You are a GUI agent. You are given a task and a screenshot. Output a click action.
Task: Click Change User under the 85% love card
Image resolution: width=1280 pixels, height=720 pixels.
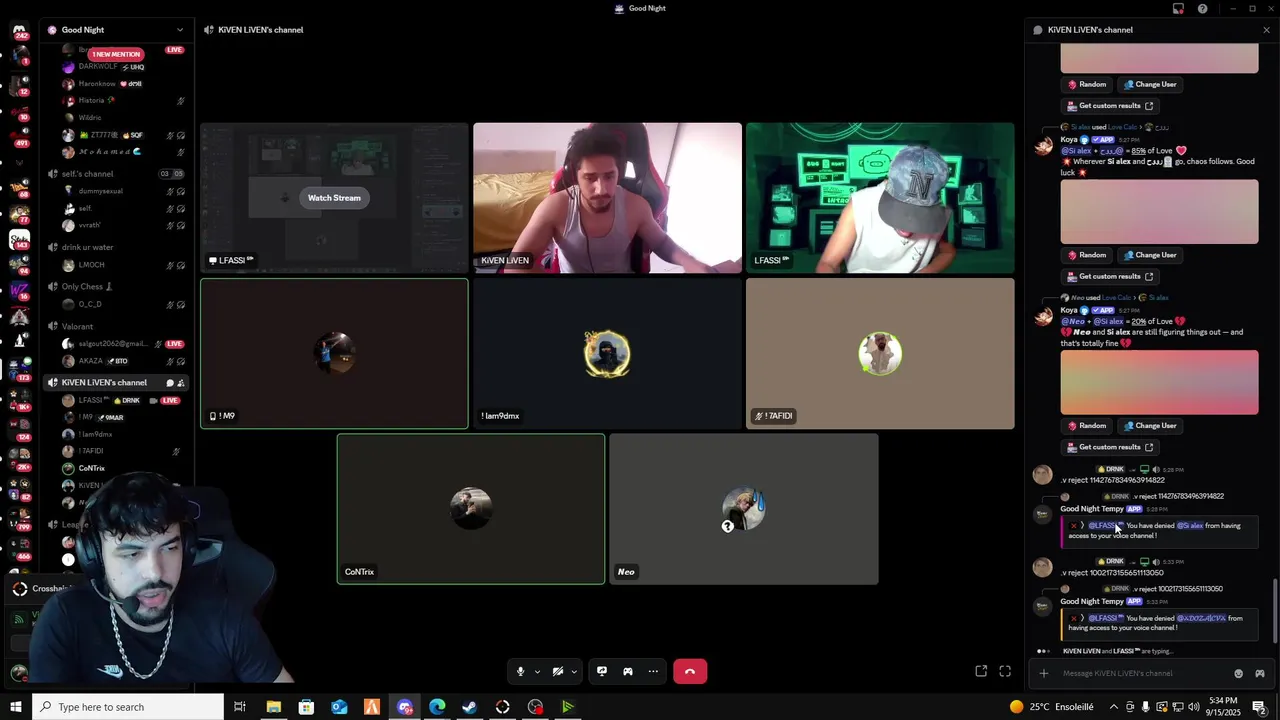point(1149,255)
